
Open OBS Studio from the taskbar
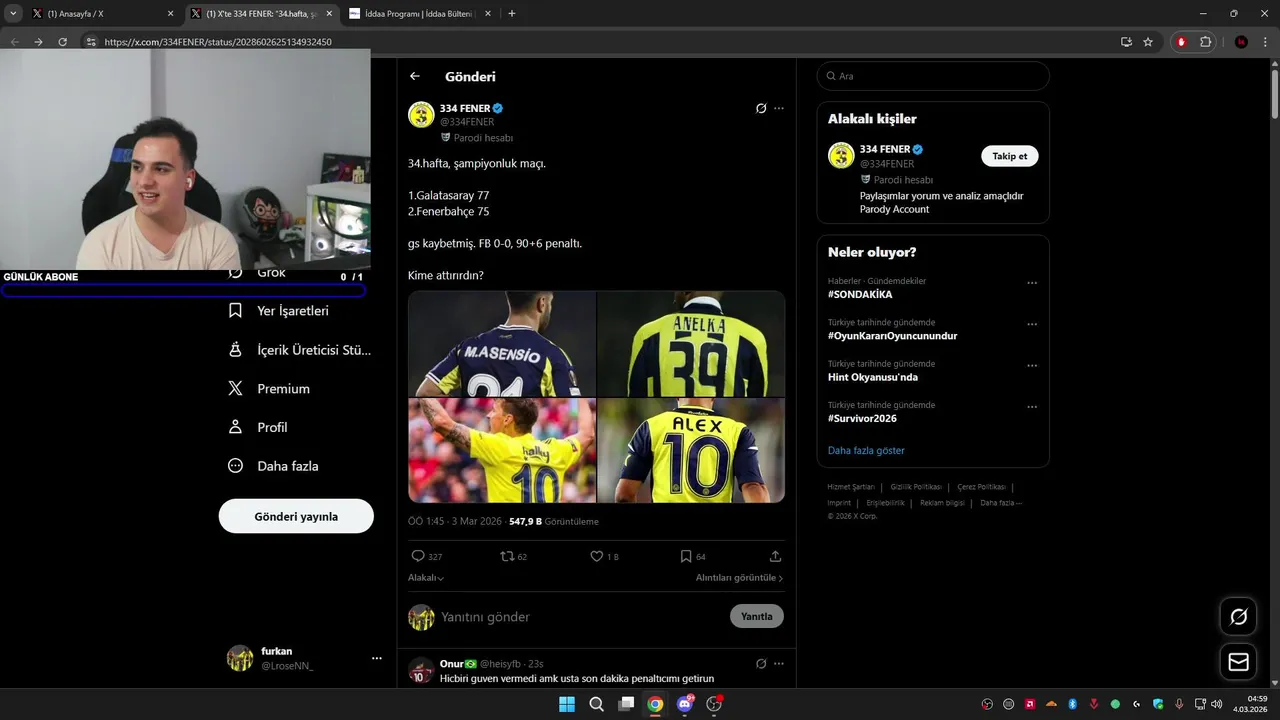click(x=714, y=704)
